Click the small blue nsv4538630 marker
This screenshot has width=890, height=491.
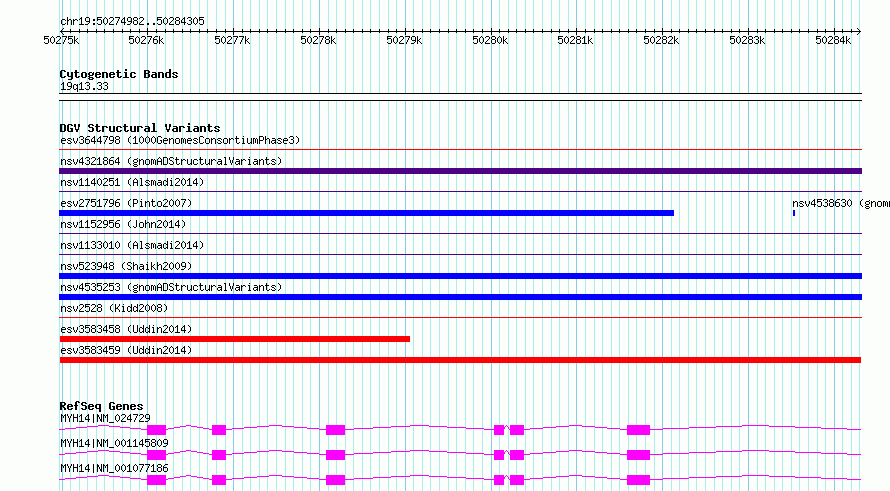[x=794, y=213]
